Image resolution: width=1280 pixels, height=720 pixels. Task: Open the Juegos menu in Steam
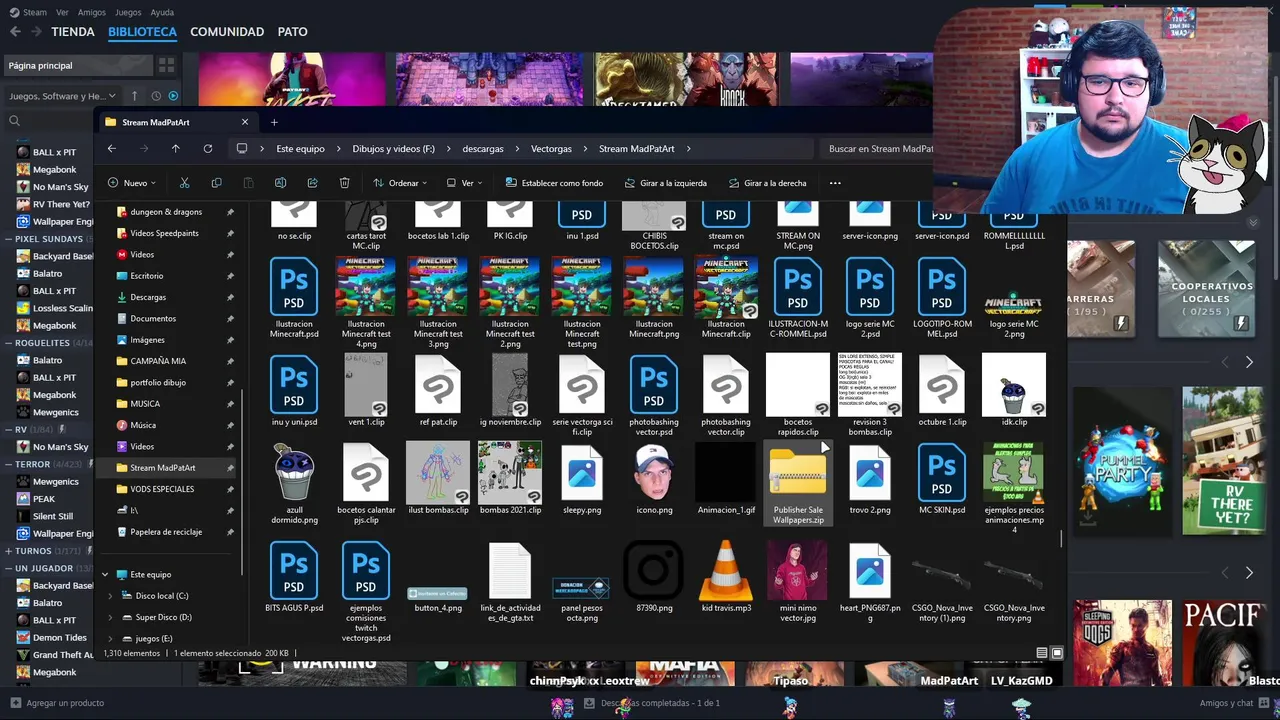(128, 12)
